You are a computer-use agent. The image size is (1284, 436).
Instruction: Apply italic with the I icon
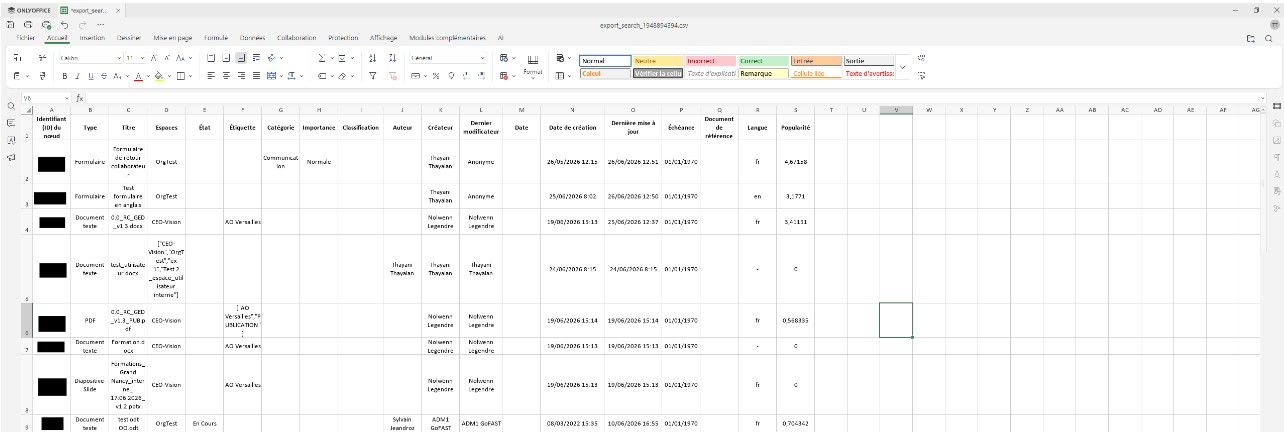click(x=76, y=75)
